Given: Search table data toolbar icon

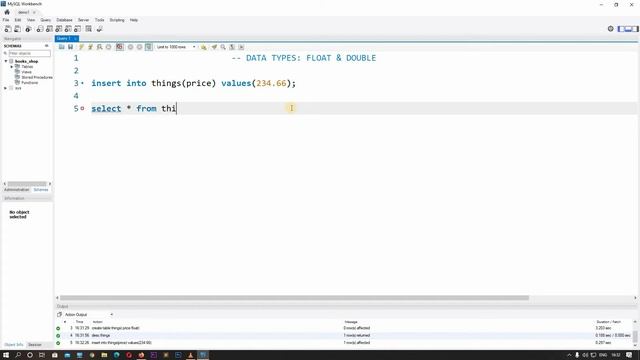Looking at the screenshot, I should 89,29.
